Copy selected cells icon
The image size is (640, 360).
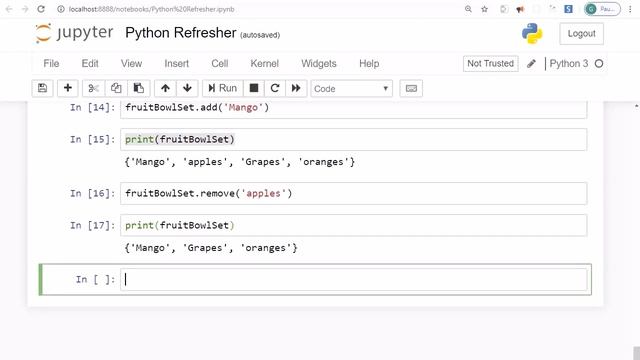(116, 88)
